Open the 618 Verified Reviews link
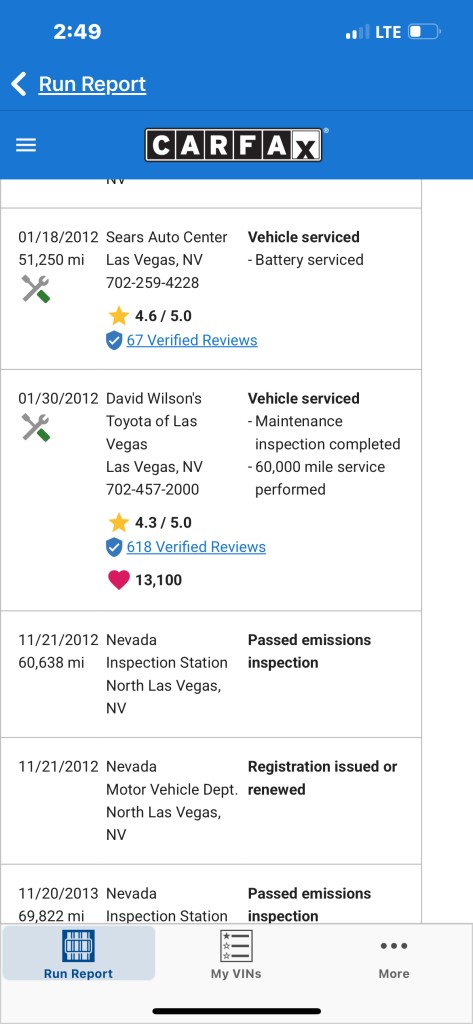This screenshot has width=473, height=1024. [196, 547]
